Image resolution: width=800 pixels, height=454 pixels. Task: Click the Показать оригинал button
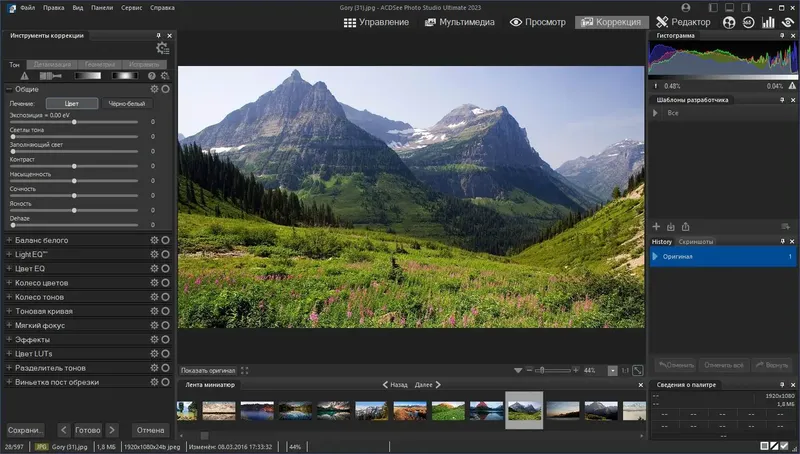[208, 371]
